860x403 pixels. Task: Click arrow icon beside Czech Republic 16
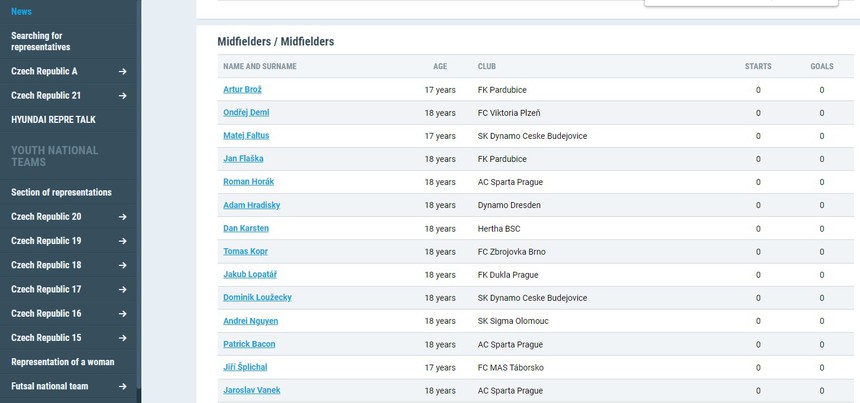(122, 314)
